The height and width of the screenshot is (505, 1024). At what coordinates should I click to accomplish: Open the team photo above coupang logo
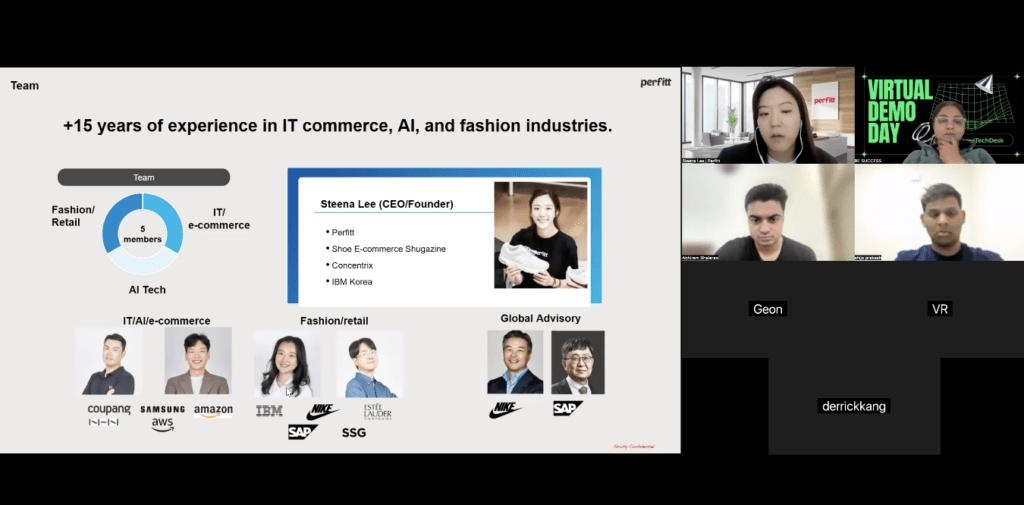click(x=109, y=361)
